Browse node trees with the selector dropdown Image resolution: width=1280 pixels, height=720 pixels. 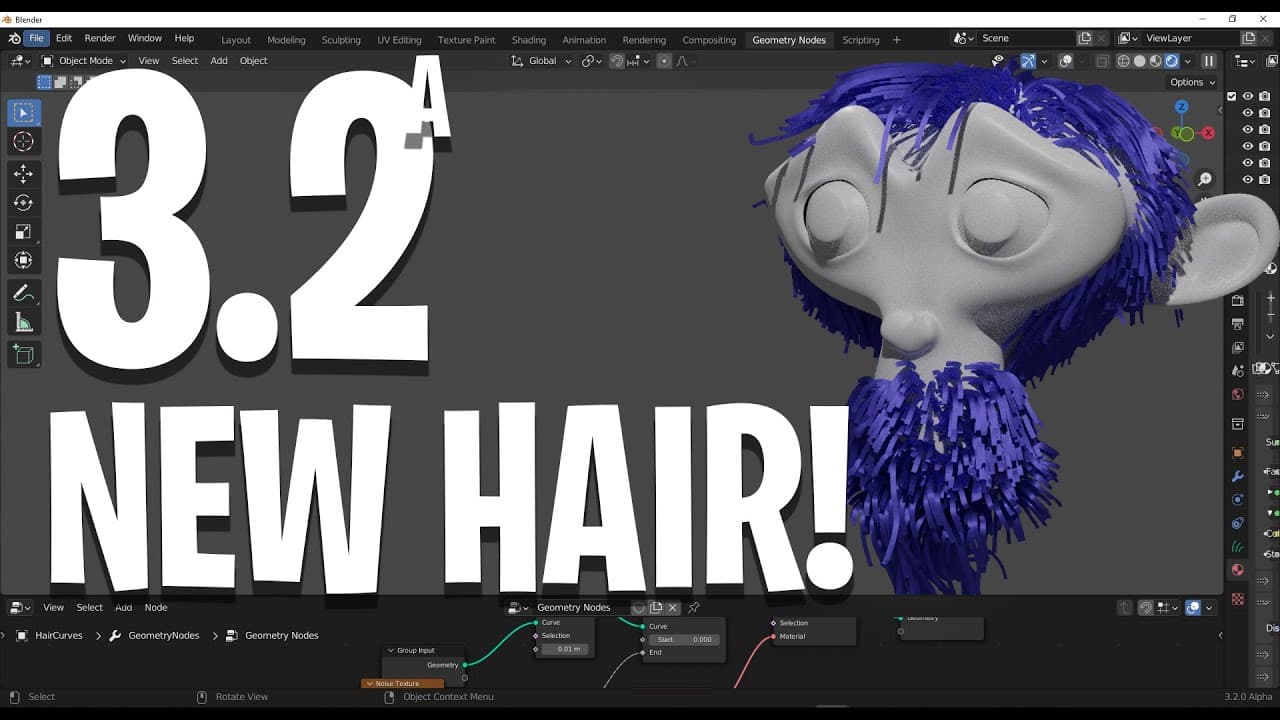click(x=518, y=607)
